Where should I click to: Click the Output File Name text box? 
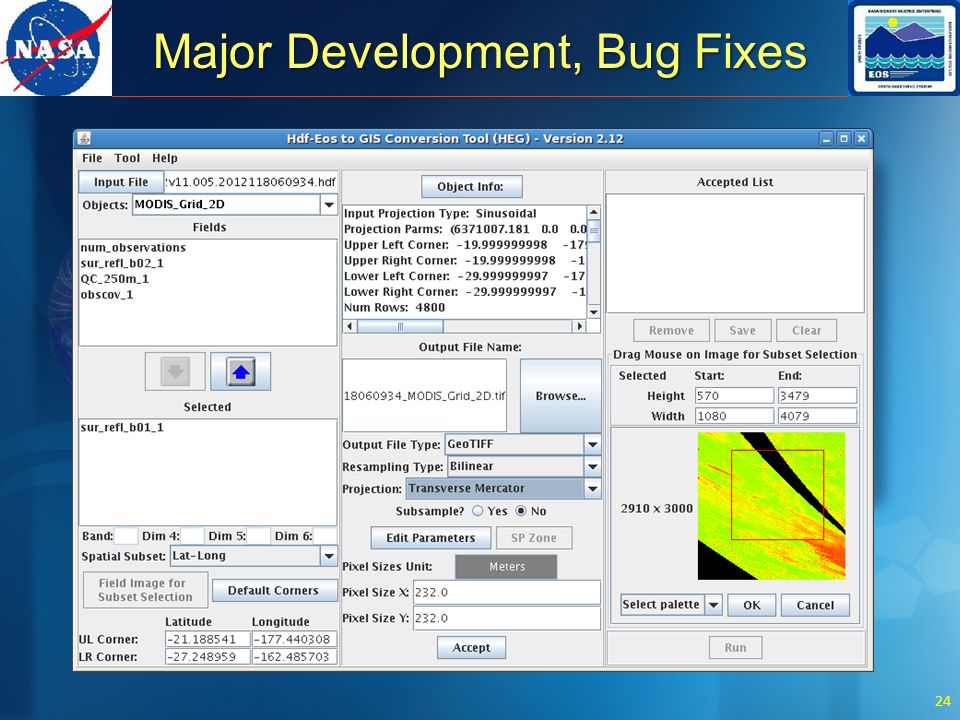click(x=424, y=396)
